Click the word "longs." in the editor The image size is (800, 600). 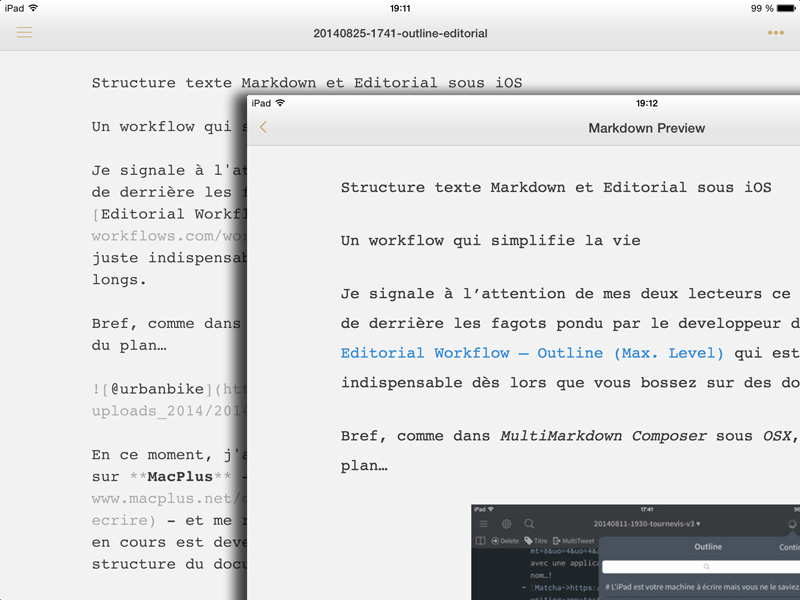click(x=119, y=280)
